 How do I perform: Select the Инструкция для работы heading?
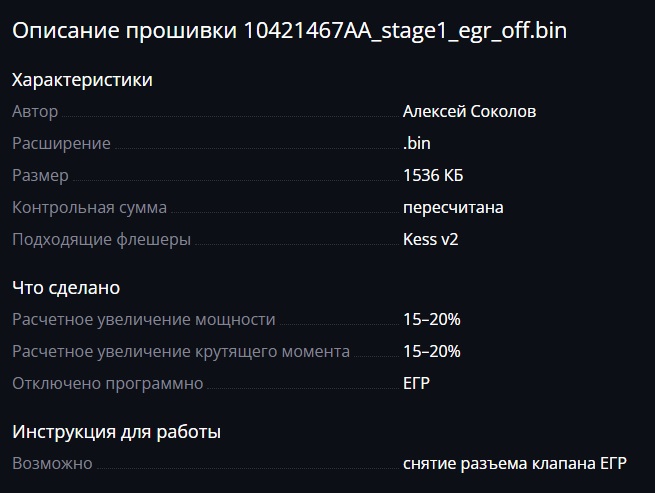pyautogui.click(x=117, y=432)
